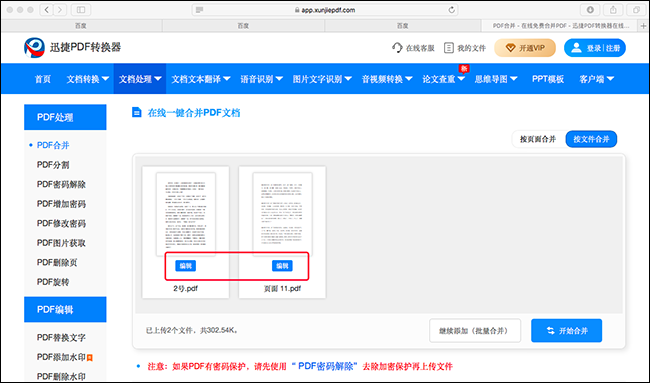Switch to the second 百度 tab
The image size is (650, 383).
[x=243, y=26]
